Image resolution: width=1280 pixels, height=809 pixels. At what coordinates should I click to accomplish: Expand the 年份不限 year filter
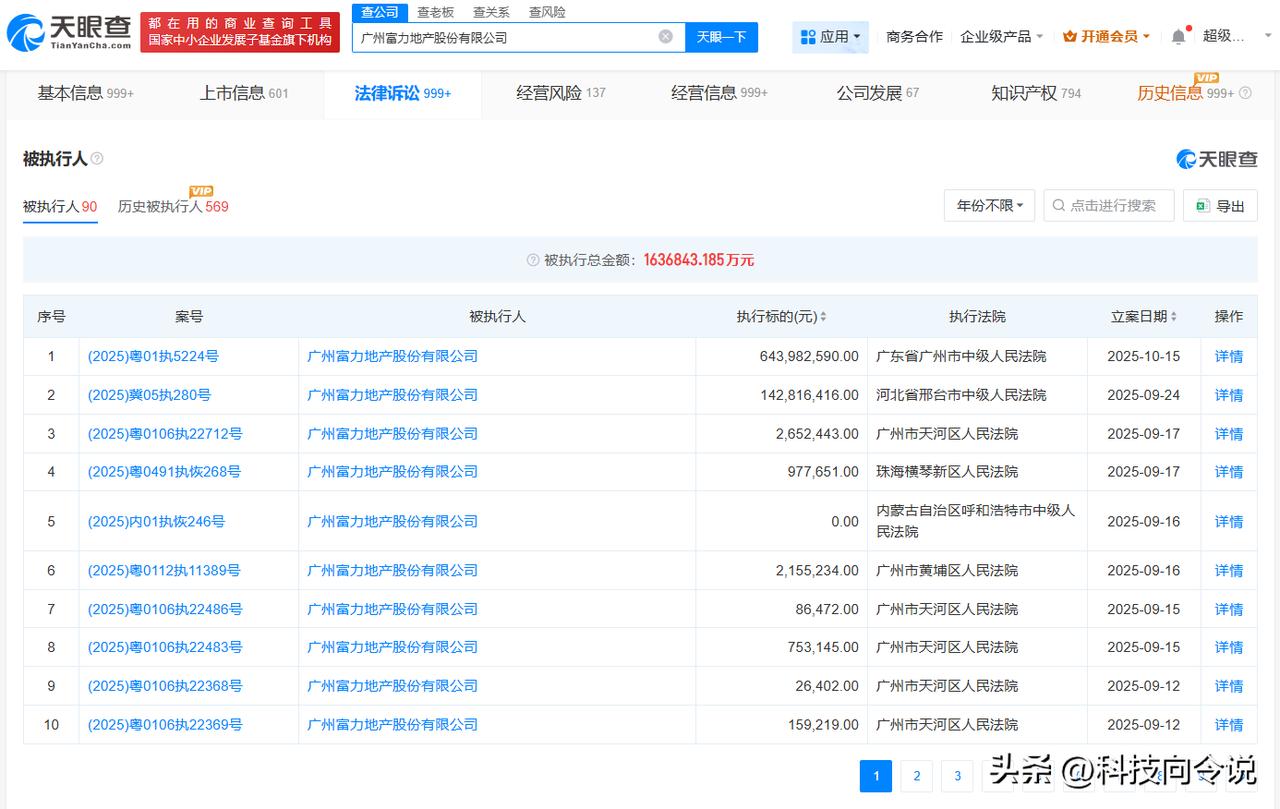coord(989,206)
